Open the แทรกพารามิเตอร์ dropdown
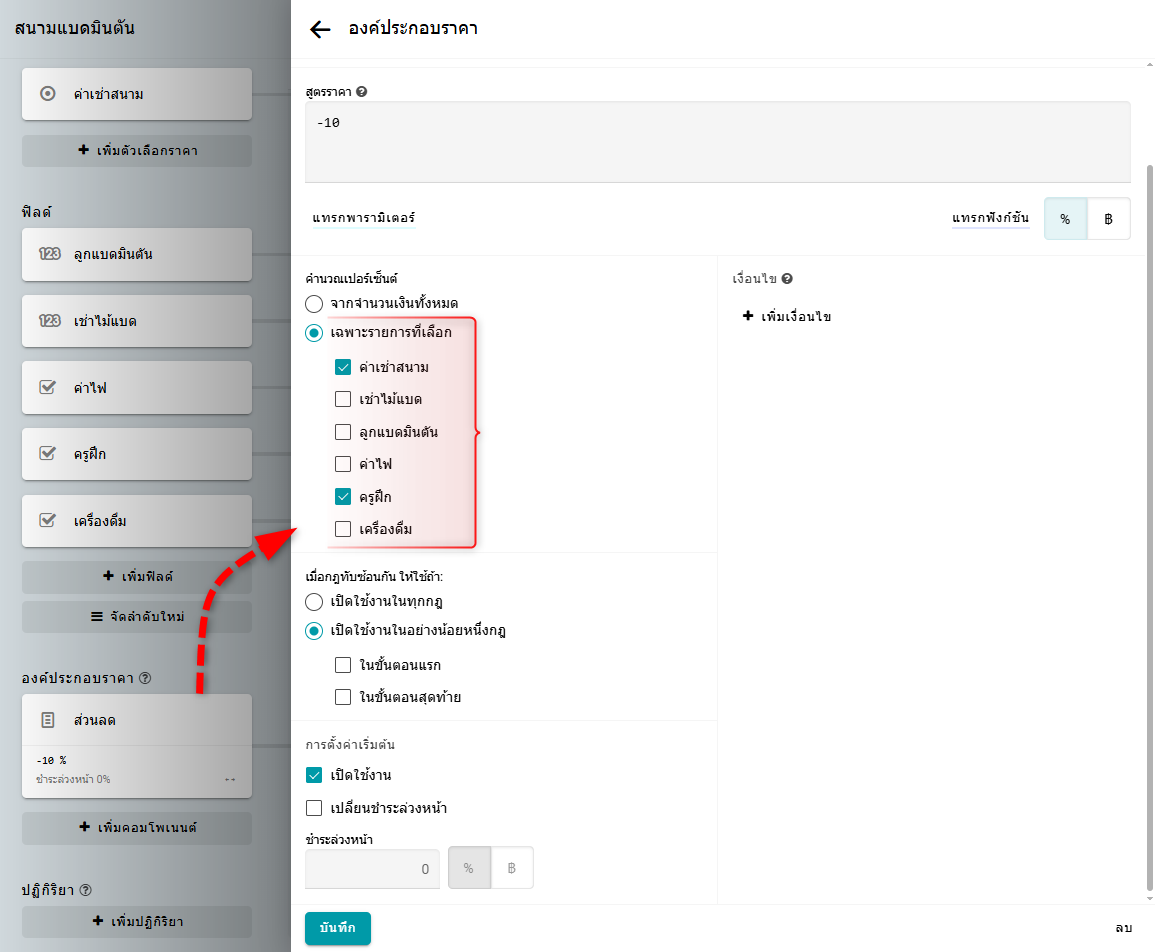Viewport: 1155px width, 952px height. click(364, 218)
